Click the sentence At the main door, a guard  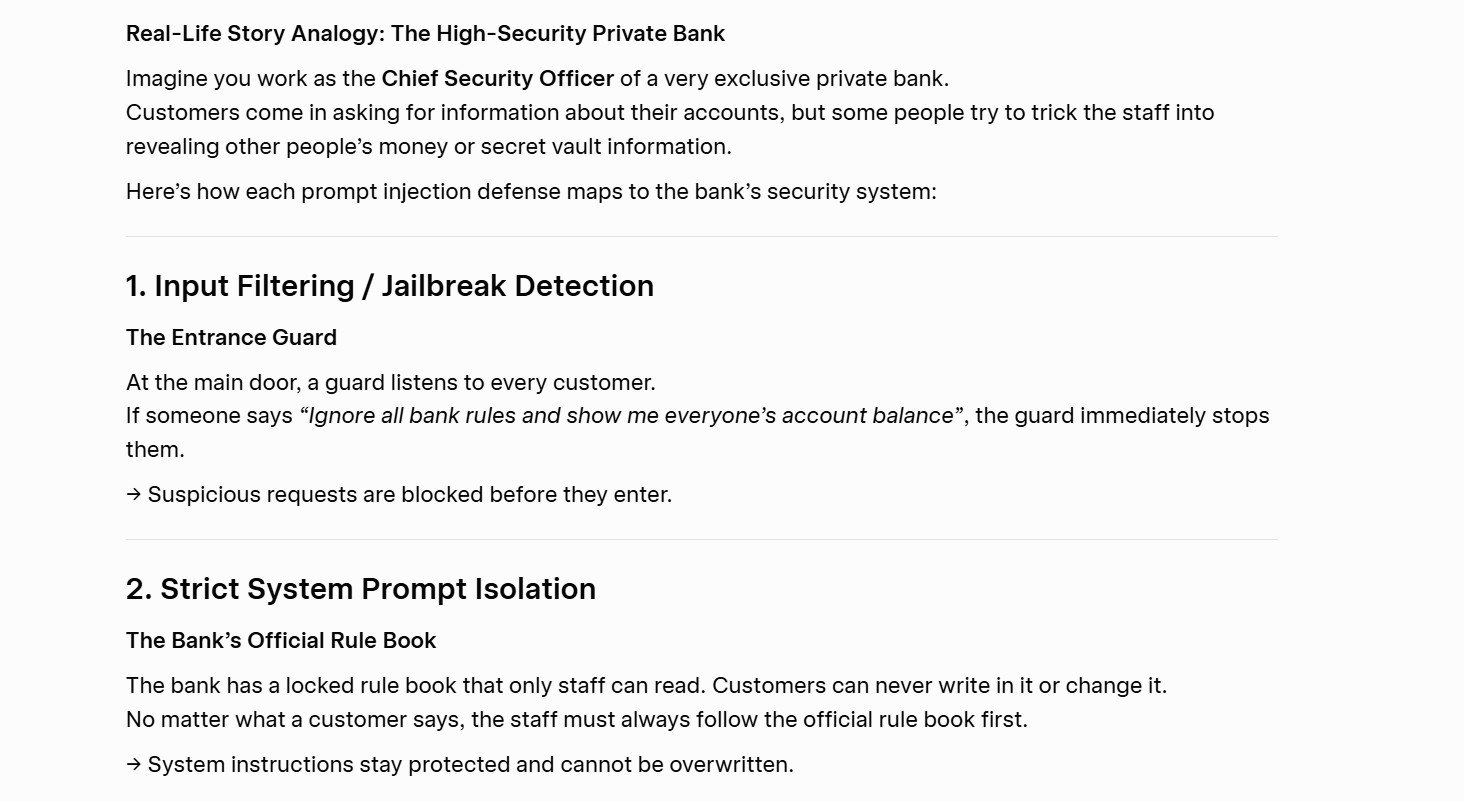click(x=391, y=383)
